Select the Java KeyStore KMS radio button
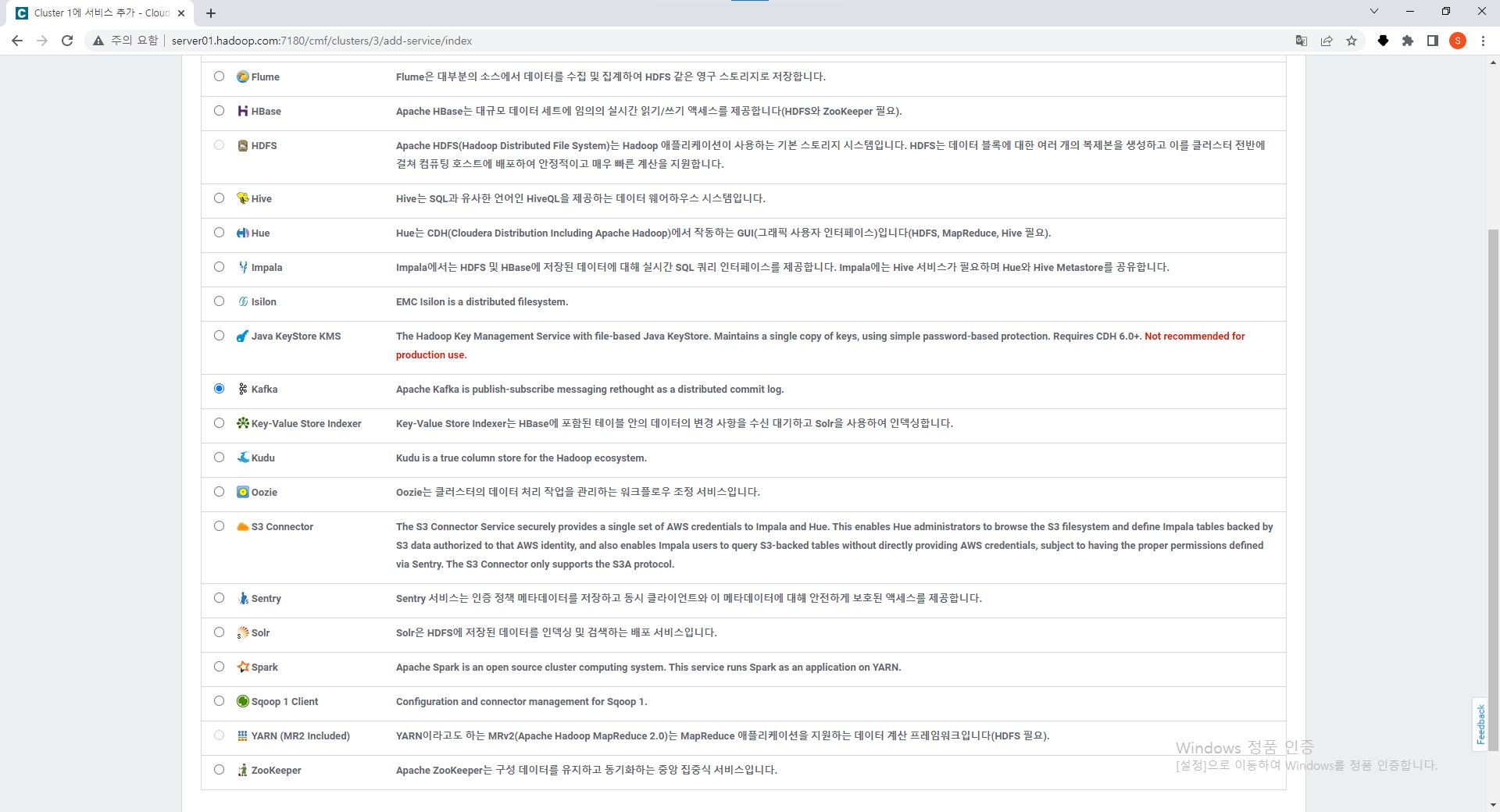Viewport: 1500px width, 812px height. pyautogui.click(x=219, y=336)
